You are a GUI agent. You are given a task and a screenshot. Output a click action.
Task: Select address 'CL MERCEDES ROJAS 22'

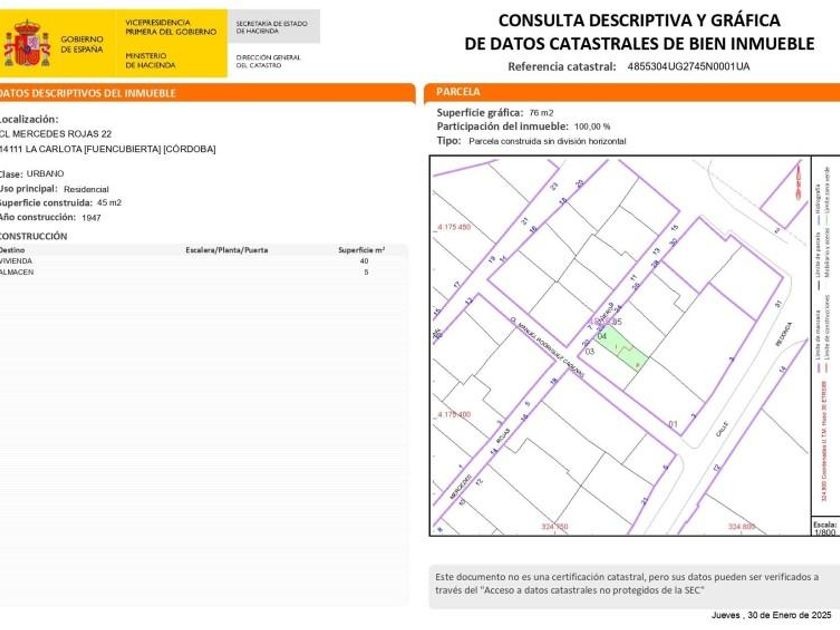(56, 134)
